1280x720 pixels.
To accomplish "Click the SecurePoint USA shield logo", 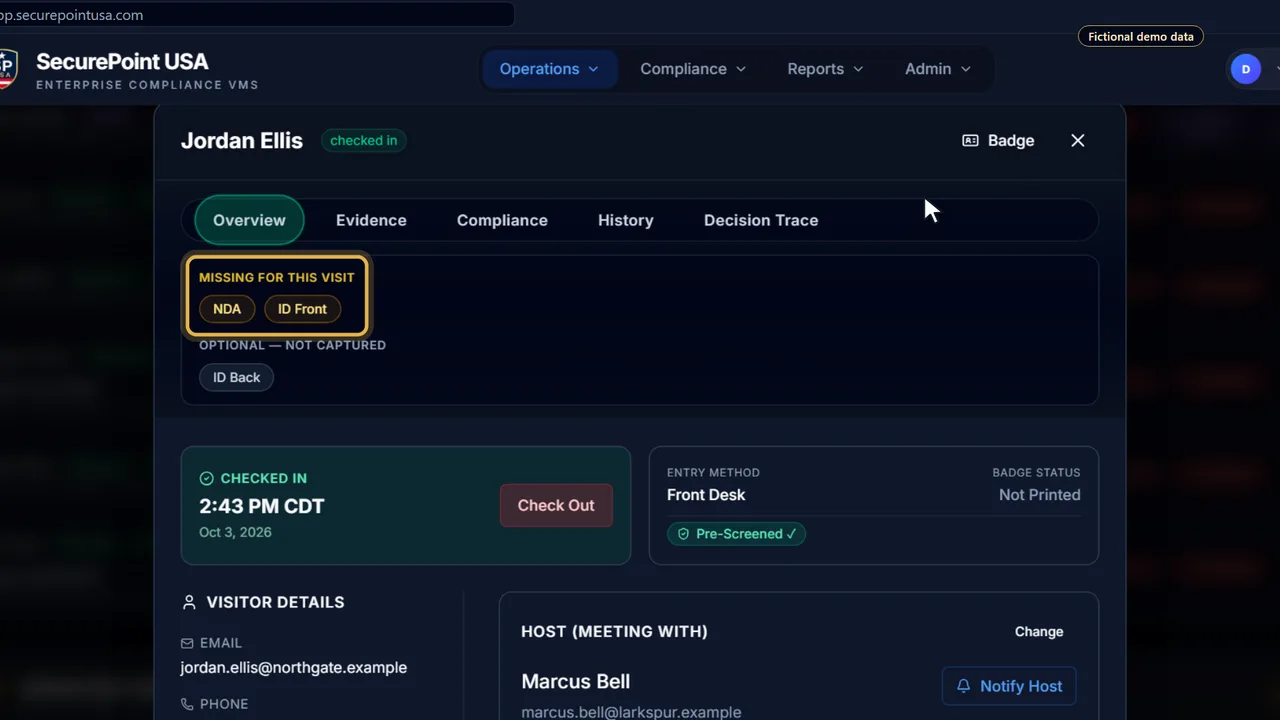I will click(x=7, y=69).
